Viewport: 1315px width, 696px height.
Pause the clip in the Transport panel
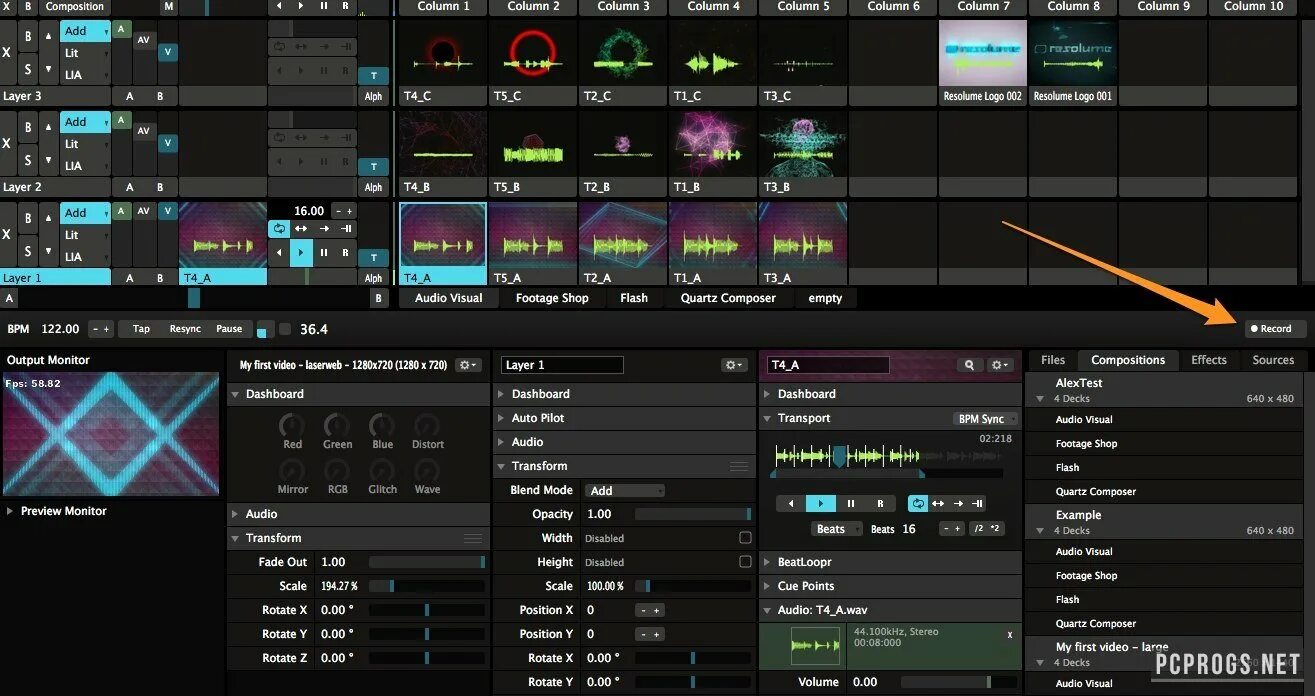tap(850, 503)
